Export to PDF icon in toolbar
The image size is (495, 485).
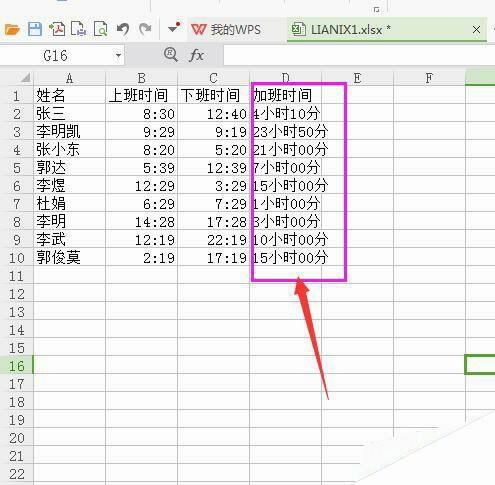(x=57, y=29)
